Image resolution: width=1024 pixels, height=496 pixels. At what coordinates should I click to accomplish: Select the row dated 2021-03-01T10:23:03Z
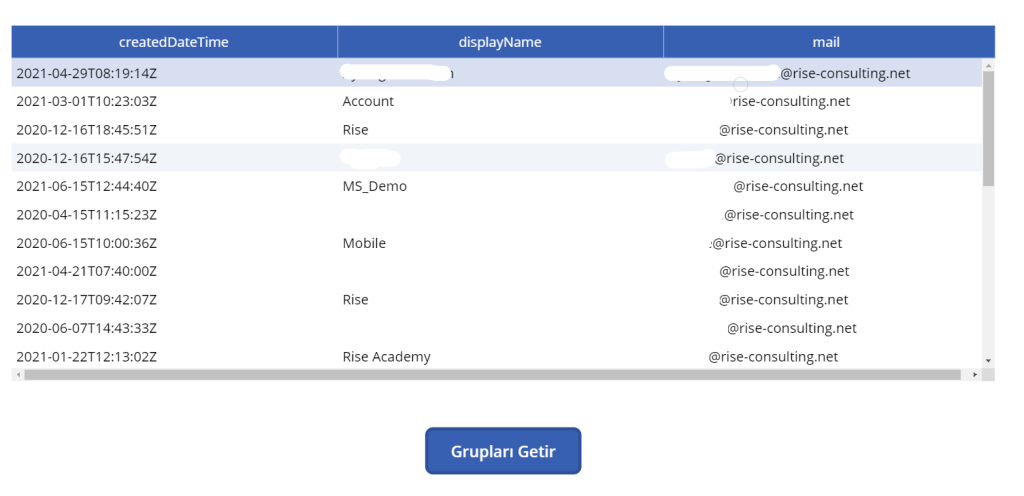pos(87,101)
